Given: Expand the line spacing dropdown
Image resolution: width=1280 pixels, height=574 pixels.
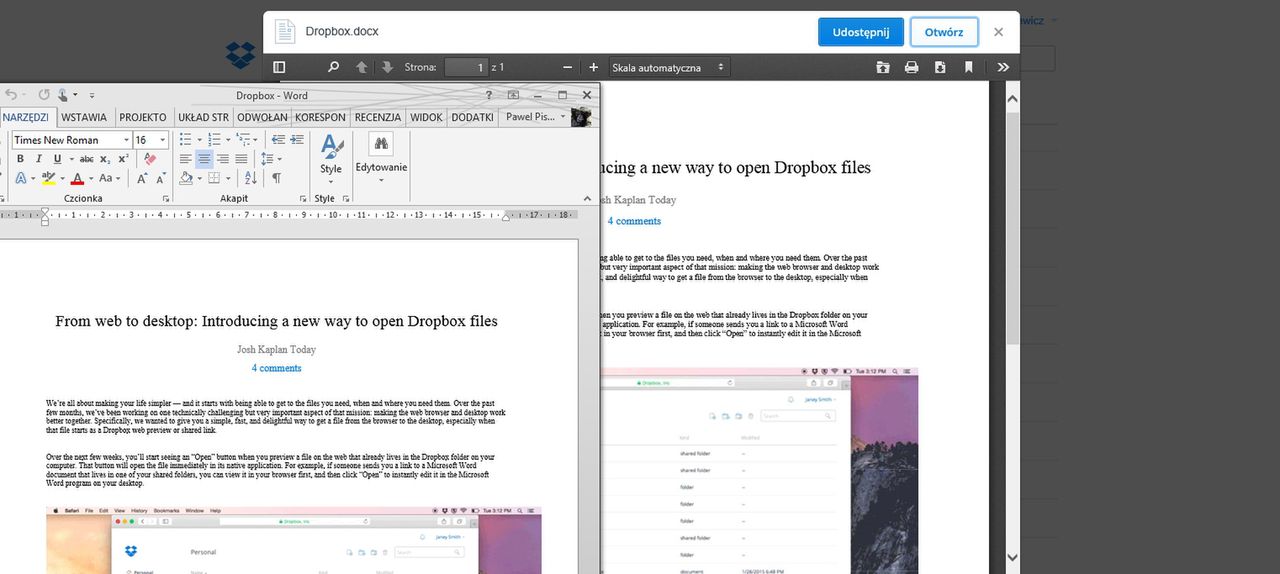Looking at the screenshot, I should pos(279,159).
